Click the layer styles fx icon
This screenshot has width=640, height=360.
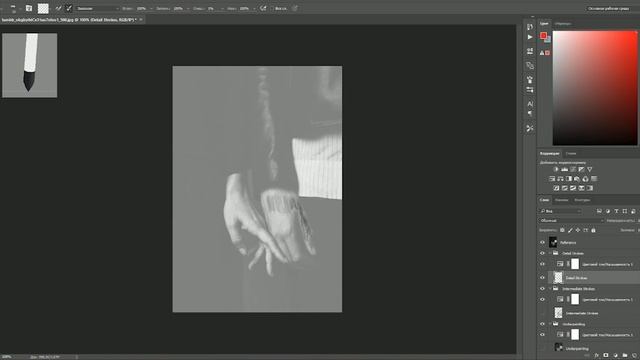click(x=597, y=356)
